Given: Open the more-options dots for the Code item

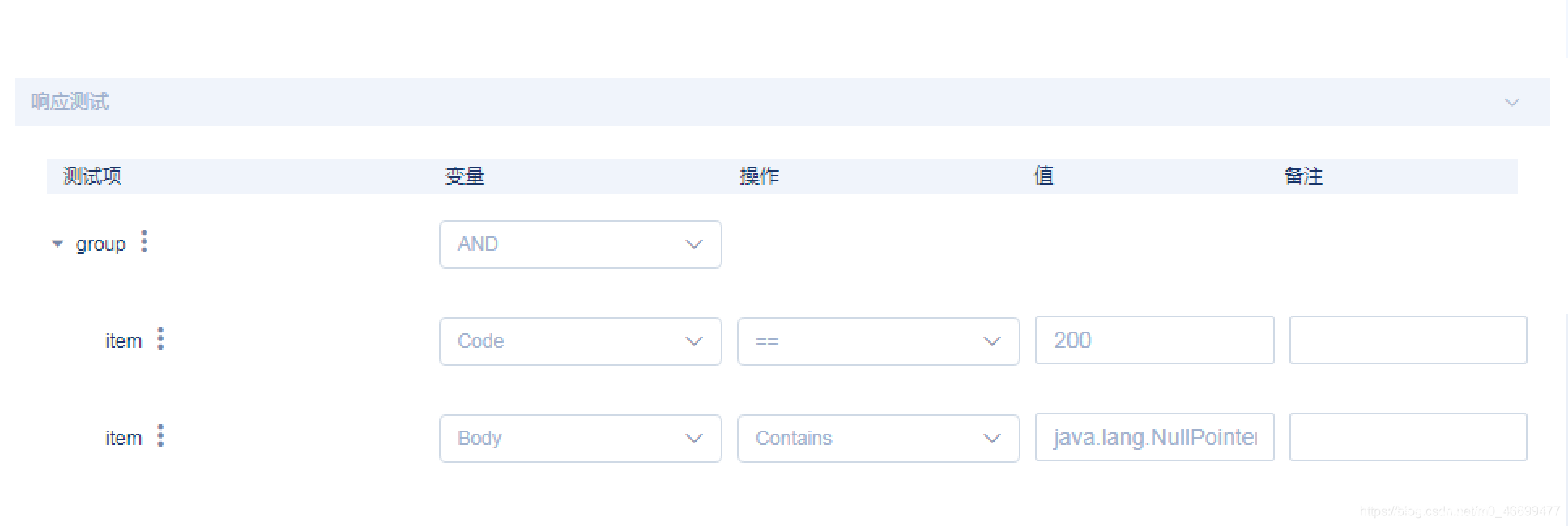Looking at the screenshot, I should pyautogui.click(x=160, y=339).
